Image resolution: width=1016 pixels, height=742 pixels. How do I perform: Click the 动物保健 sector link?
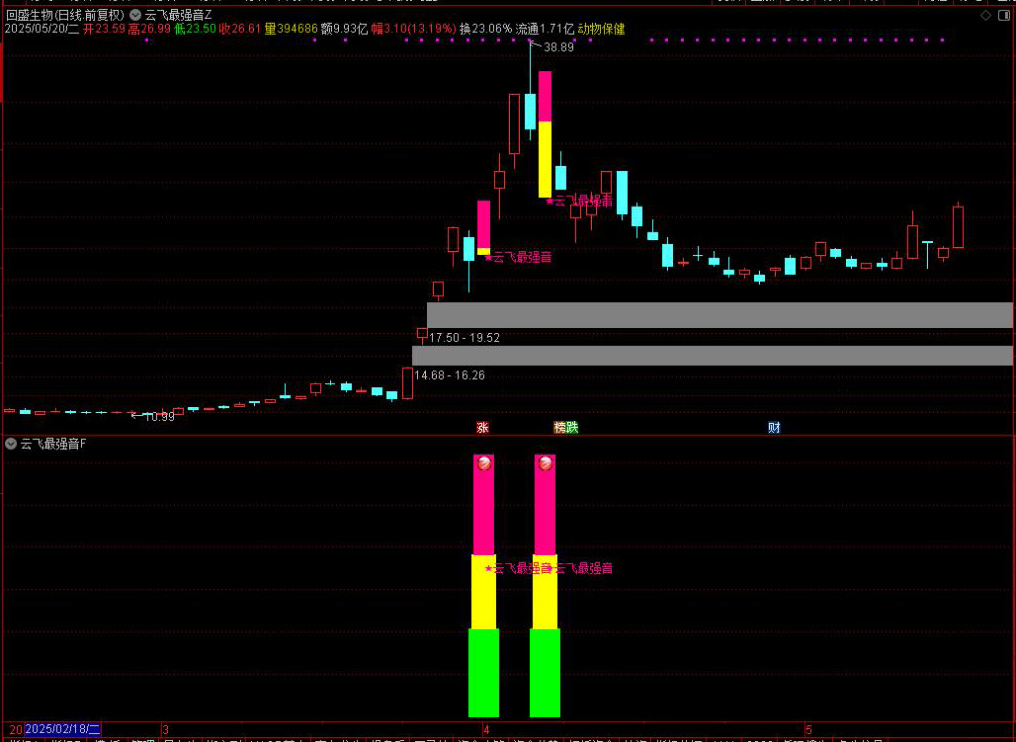click(601, 29)
